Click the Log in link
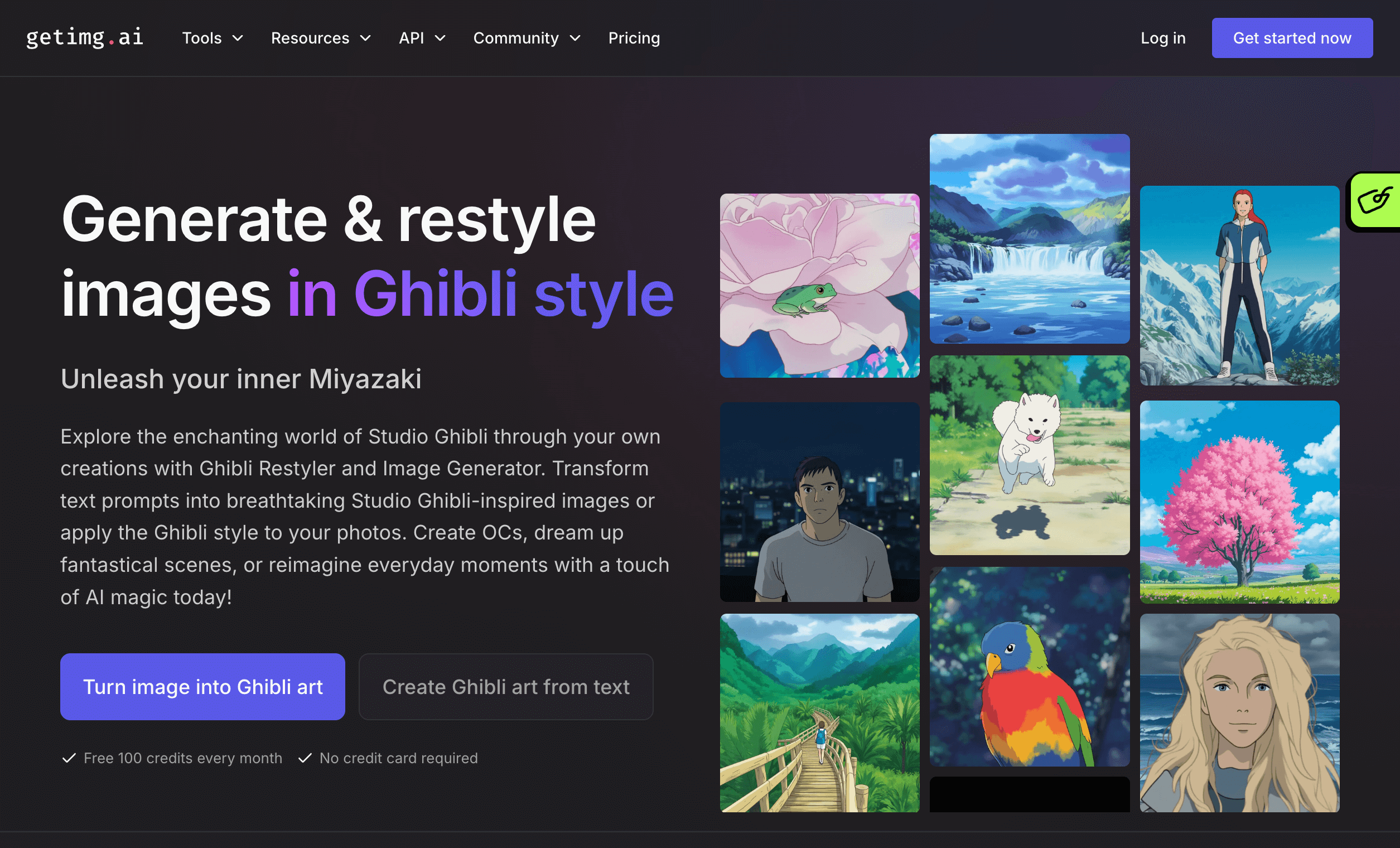1400x848 pixels. 1162,37
